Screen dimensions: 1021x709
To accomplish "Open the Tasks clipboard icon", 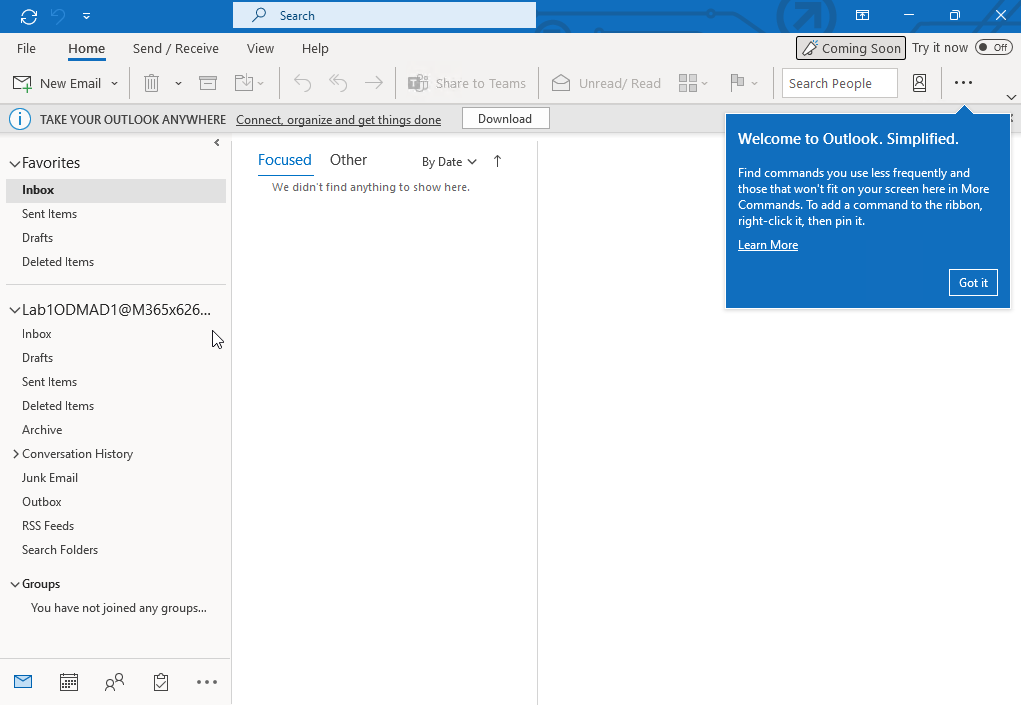I will [x=161, y=682].
